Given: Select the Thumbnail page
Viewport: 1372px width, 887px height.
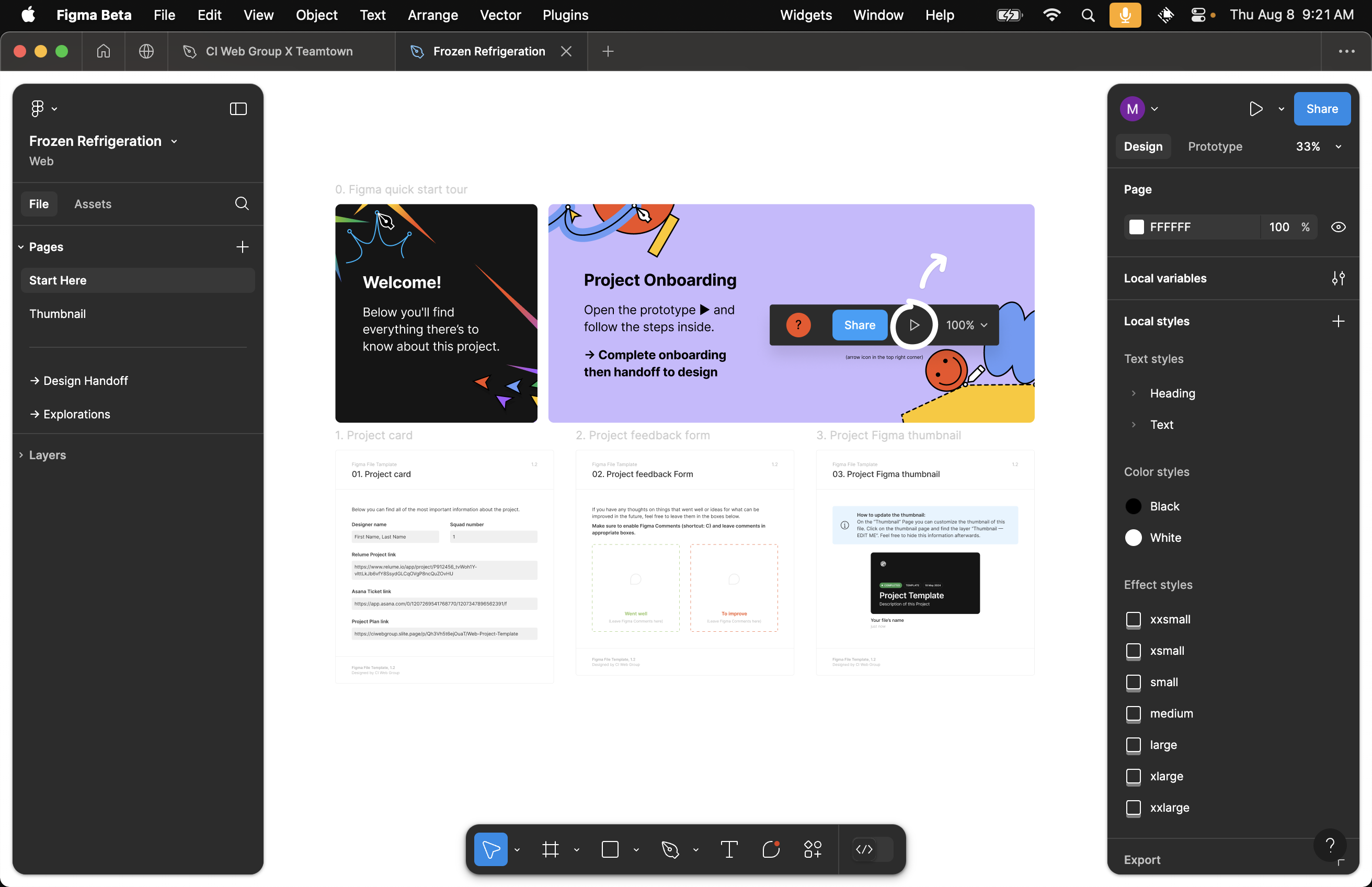Looking at the screenshot, I should [58, 313].
